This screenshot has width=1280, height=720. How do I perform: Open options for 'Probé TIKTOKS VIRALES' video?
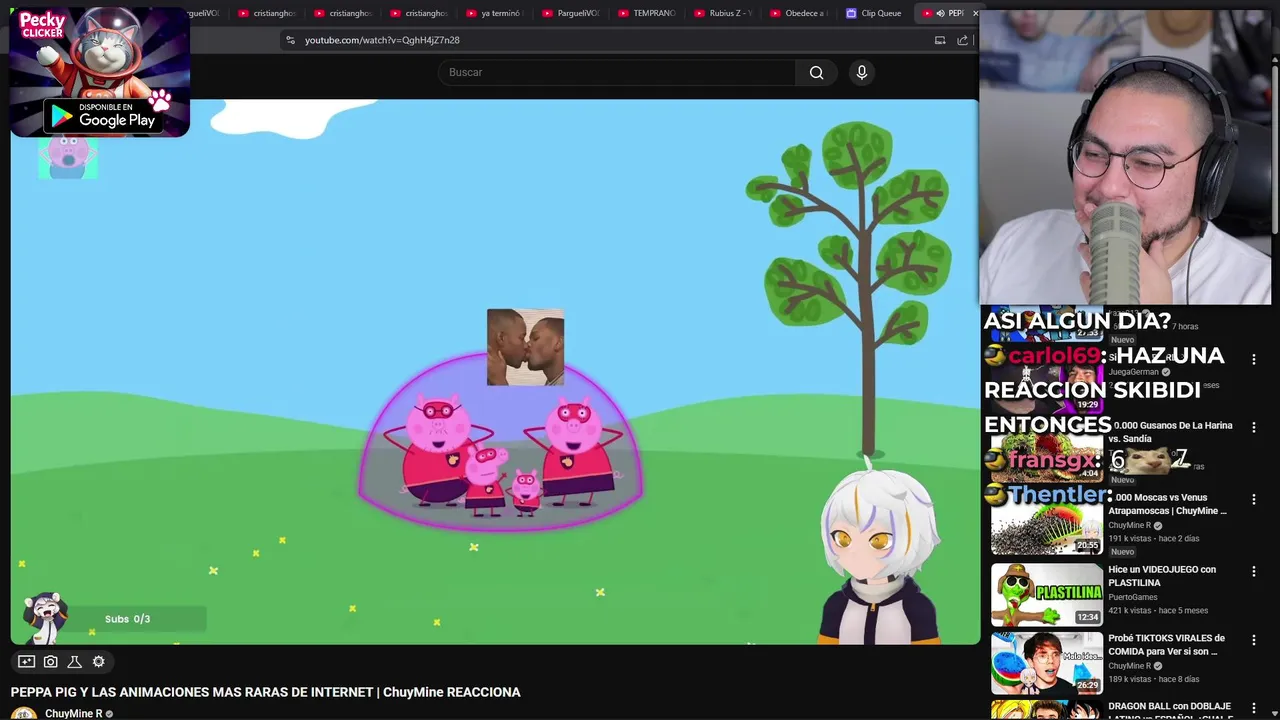click(1253, 640)
